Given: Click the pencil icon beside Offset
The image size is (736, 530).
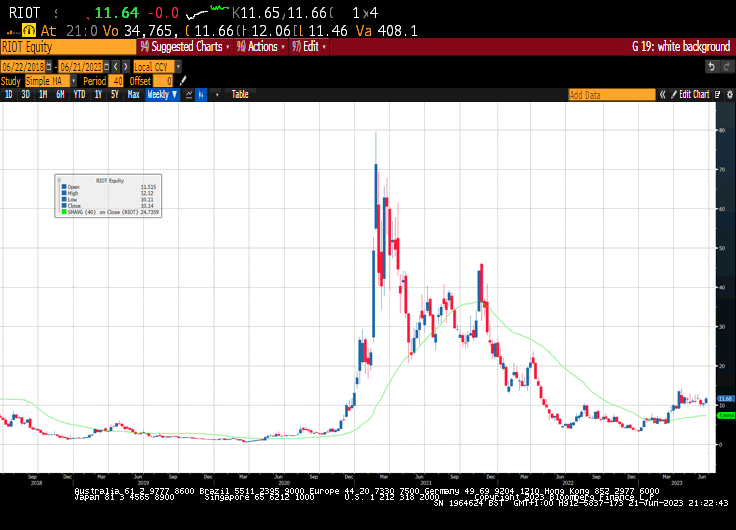Looking at the screenshot, I should (183, 81).
